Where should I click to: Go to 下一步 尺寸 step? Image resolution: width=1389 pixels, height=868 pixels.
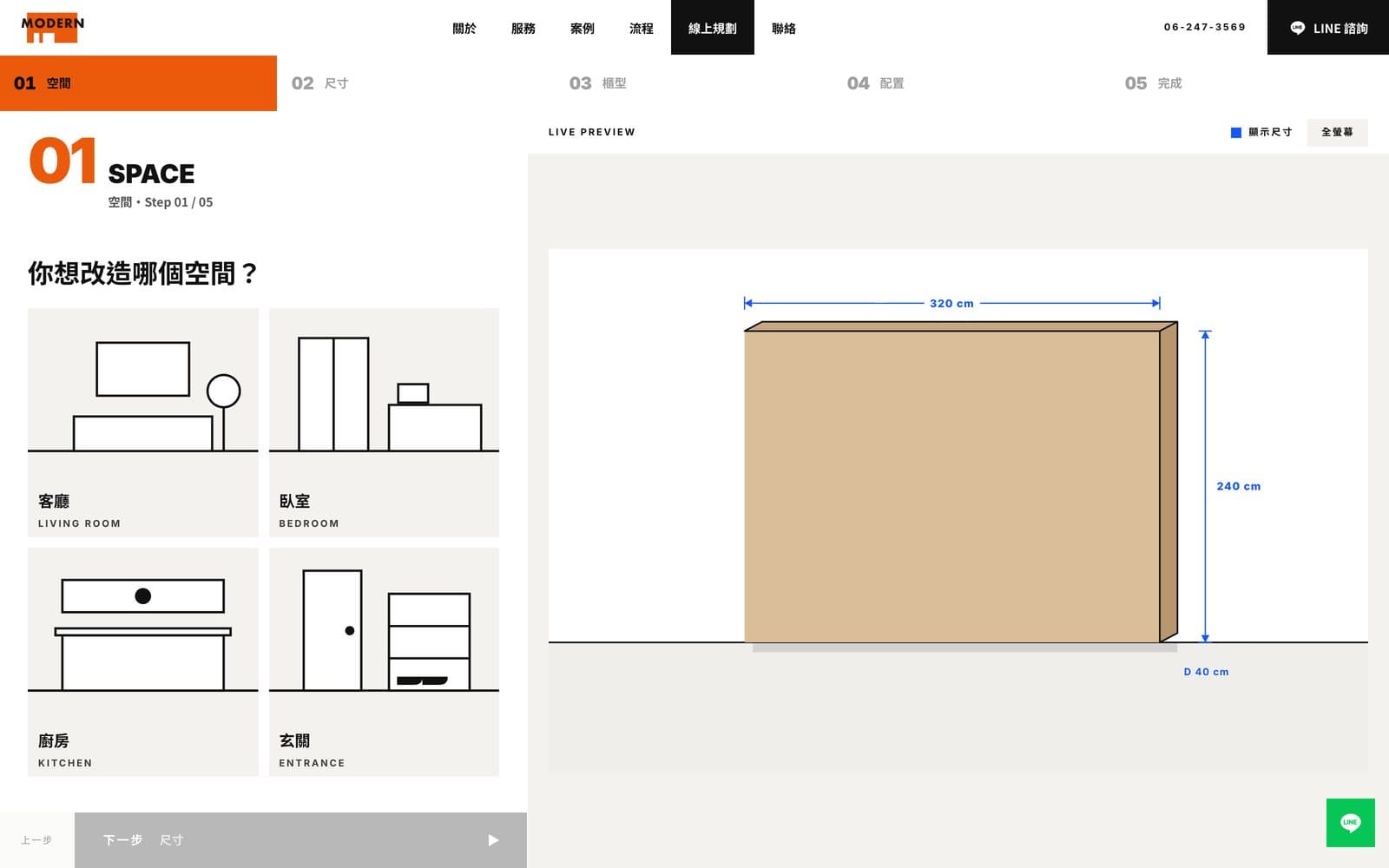300,840
